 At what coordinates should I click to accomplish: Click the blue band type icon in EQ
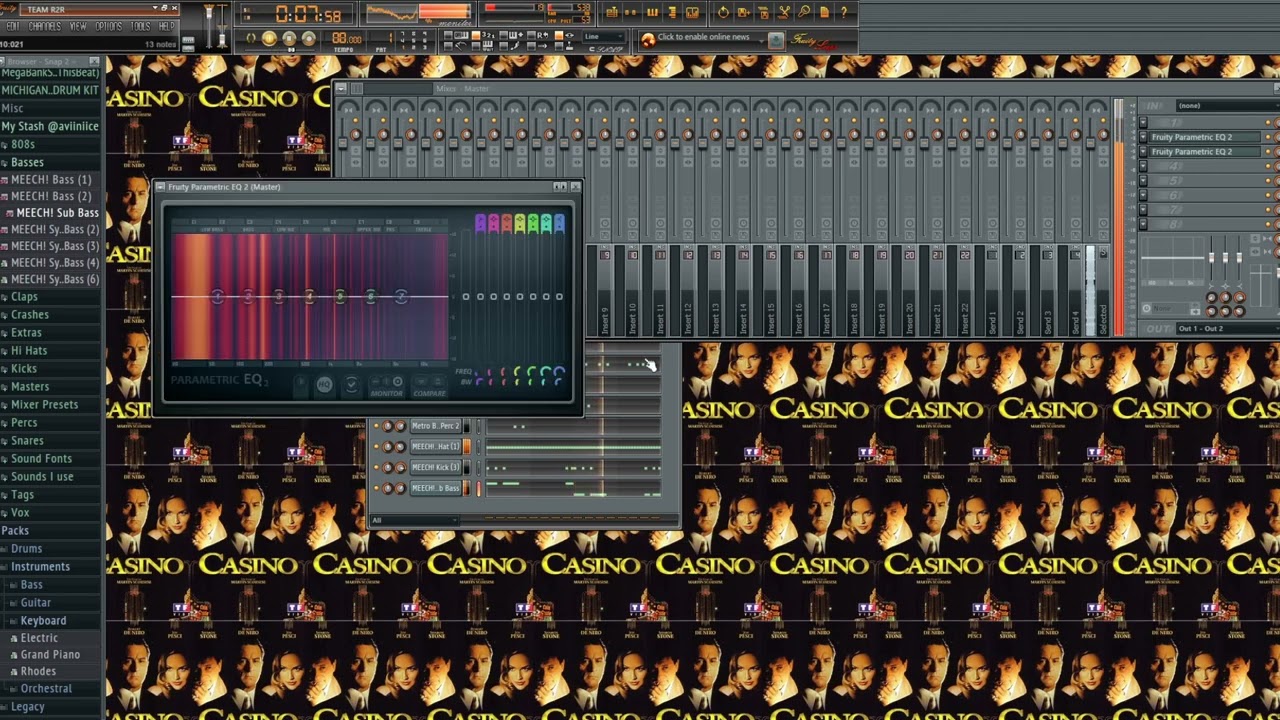558,223
